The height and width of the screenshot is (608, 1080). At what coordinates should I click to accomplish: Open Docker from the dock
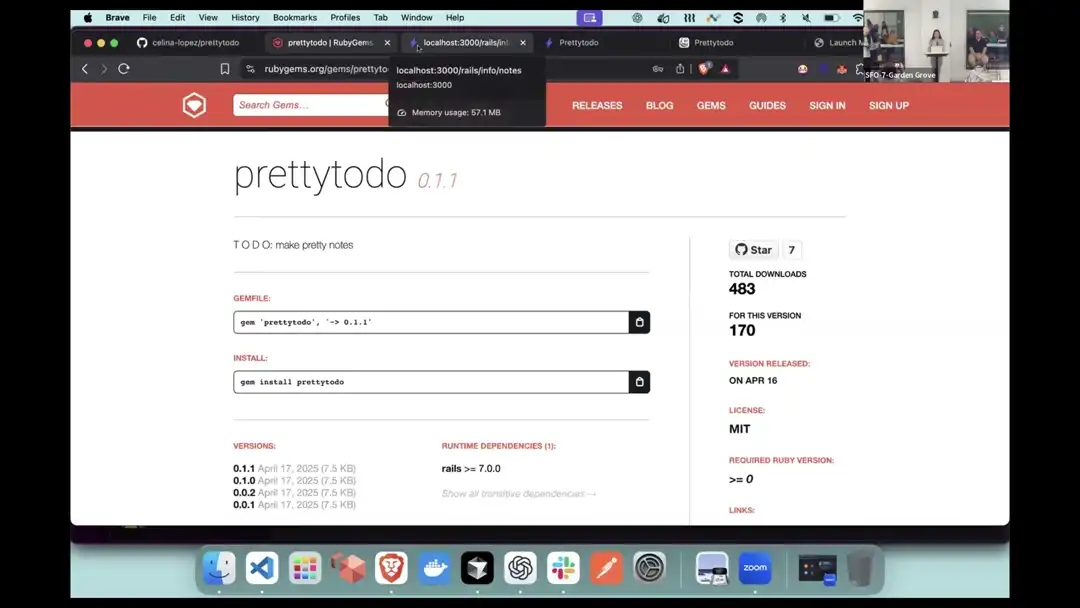[435, 568]
